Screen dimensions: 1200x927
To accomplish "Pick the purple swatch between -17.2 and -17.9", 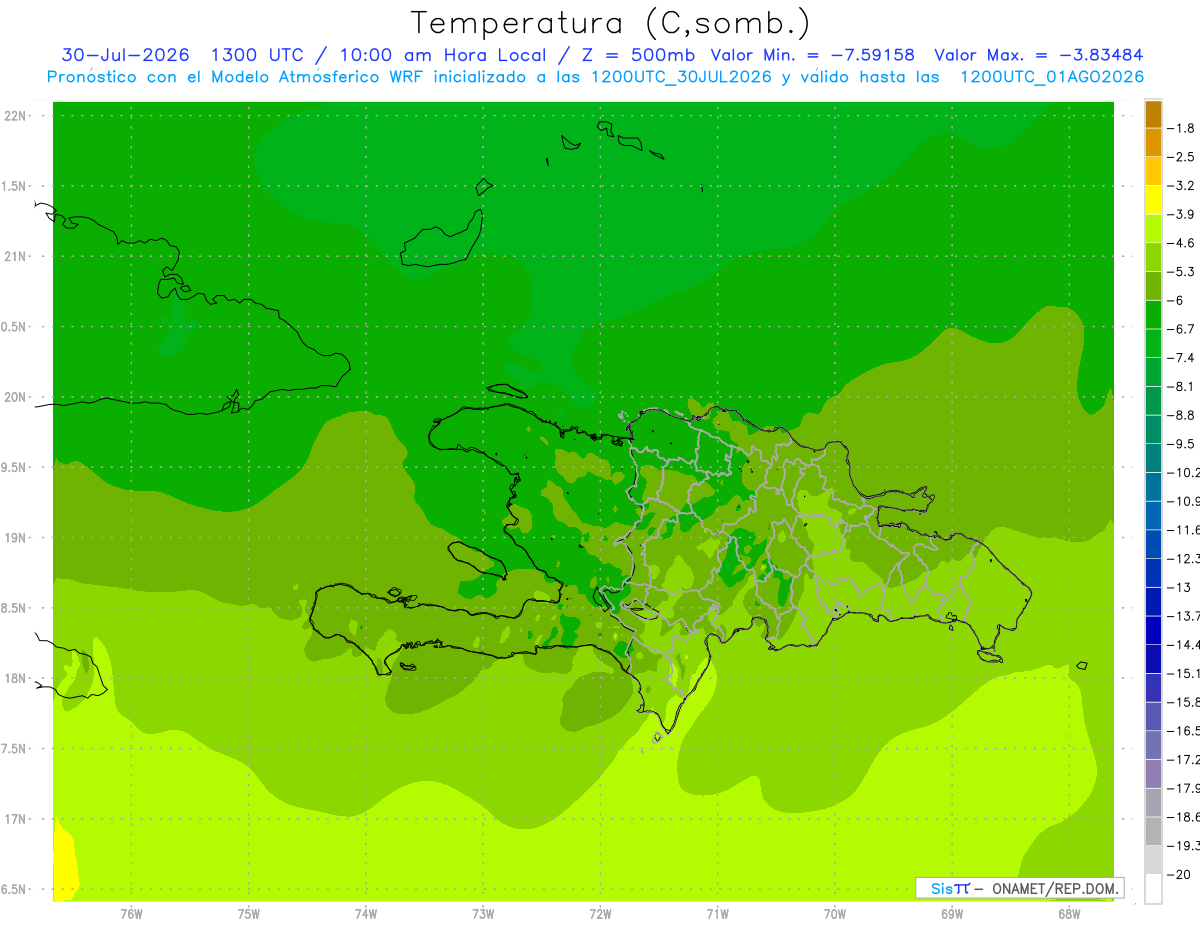I will [1153, 774].
